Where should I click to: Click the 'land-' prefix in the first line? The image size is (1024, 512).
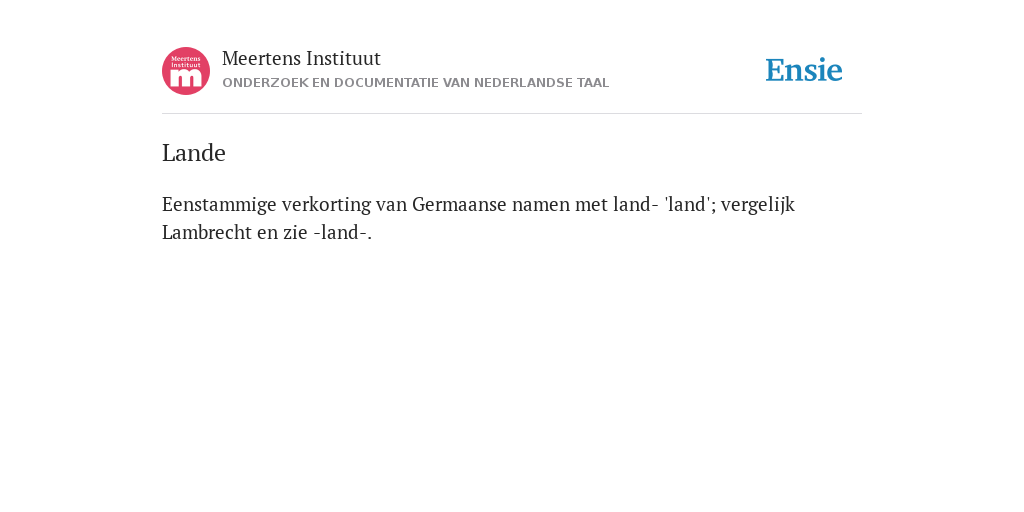[x=635, y=204]
